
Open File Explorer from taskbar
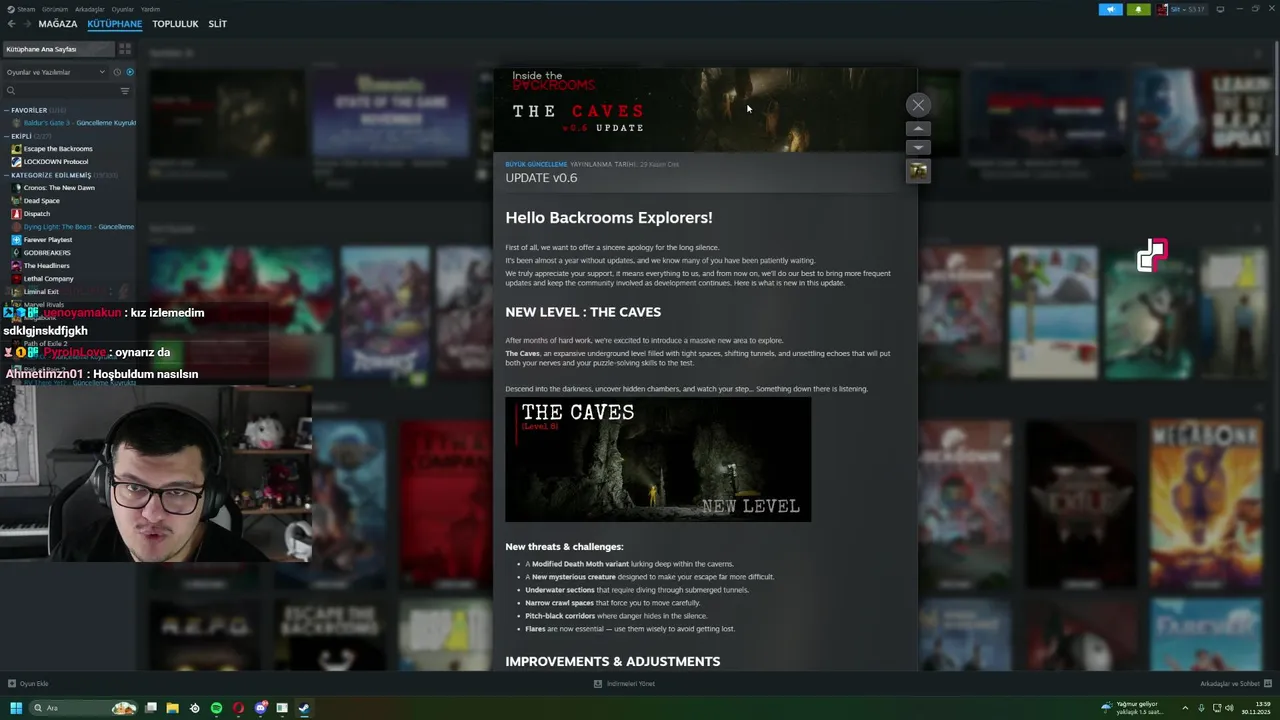tap(172, 708)
